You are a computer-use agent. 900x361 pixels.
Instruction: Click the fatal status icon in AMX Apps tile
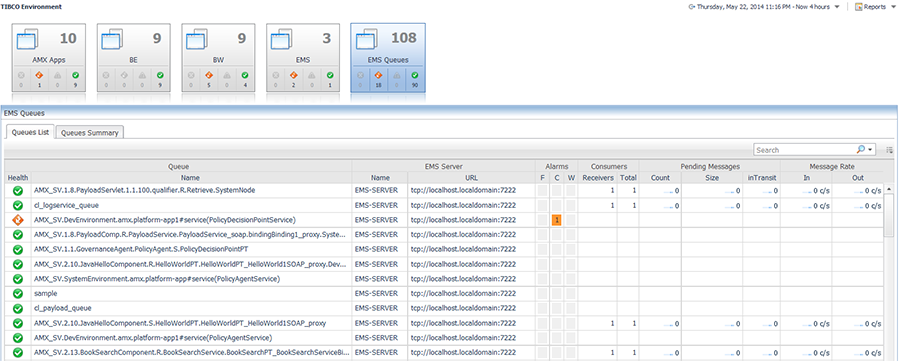click(x=22, y=75)
